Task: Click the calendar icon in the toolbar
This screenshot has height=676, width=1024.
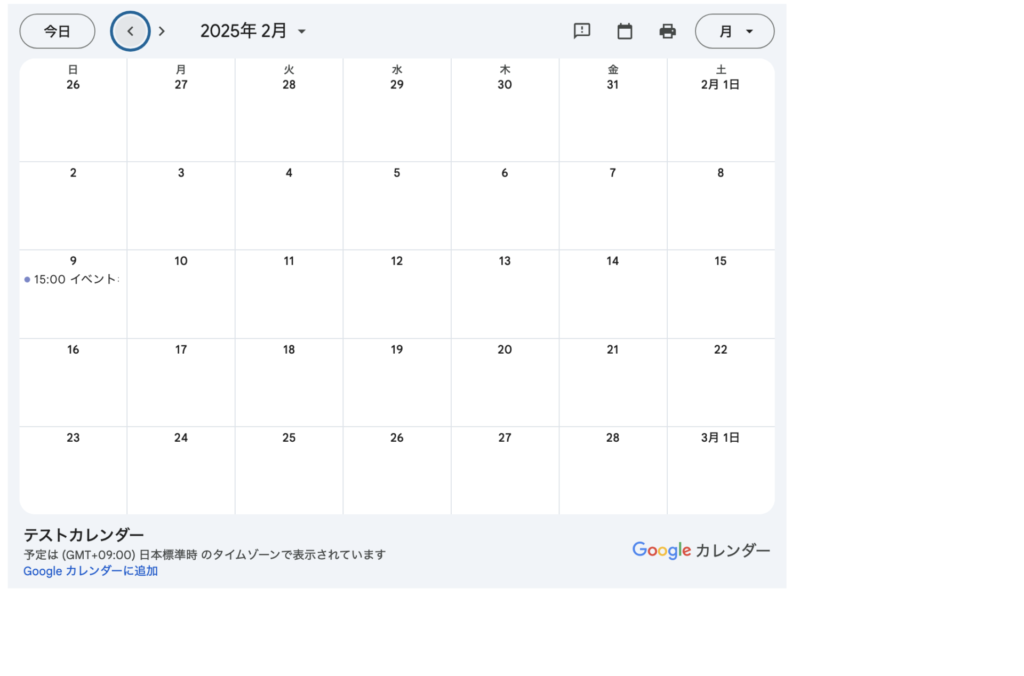Action: (625, 31)
